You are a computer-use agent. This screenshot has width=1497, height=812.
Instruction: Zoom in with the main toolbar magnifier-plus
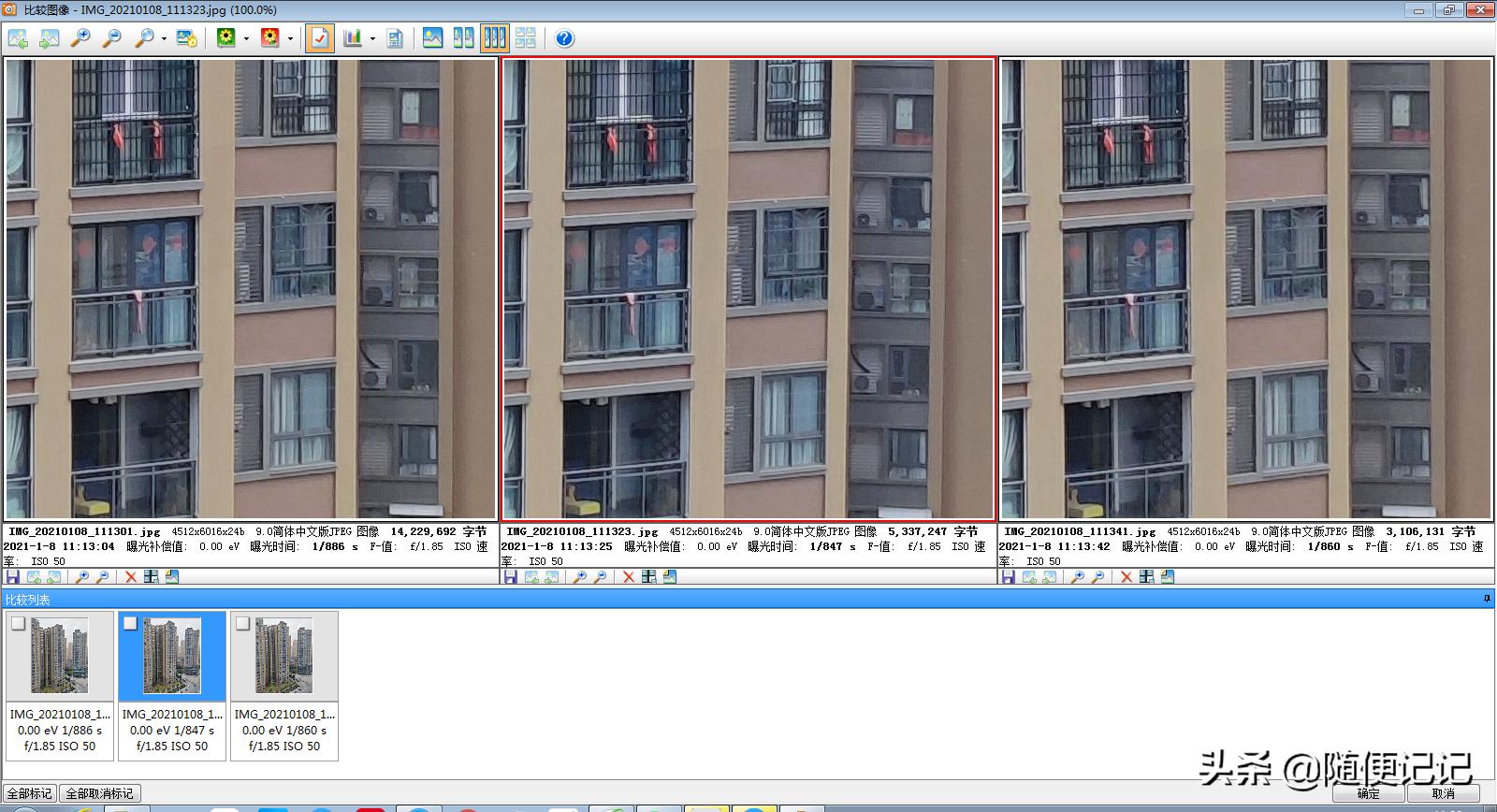(81, 38)
